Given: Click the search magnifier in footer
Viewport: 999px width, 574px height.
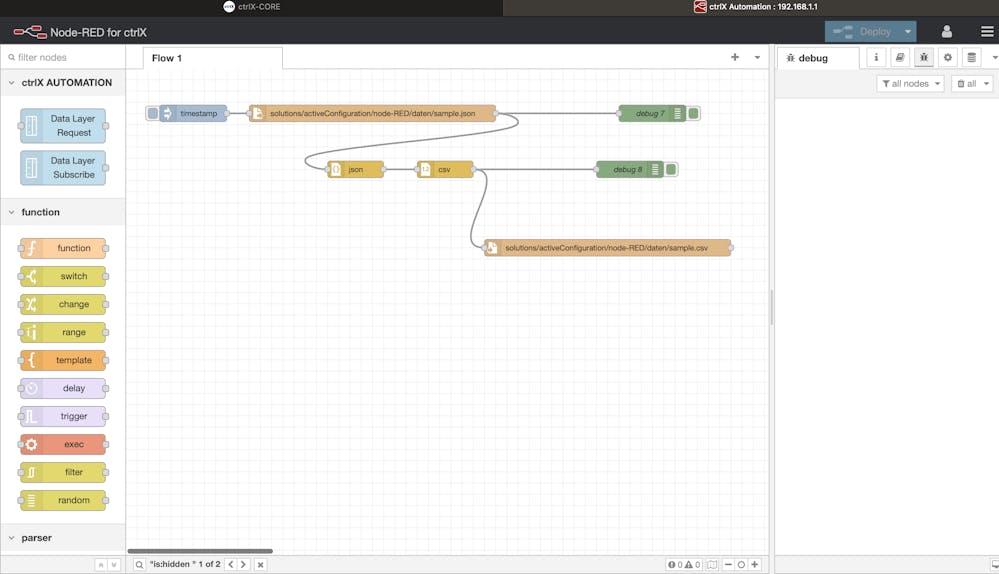Looking at the screenshot, I should (139, 564).
